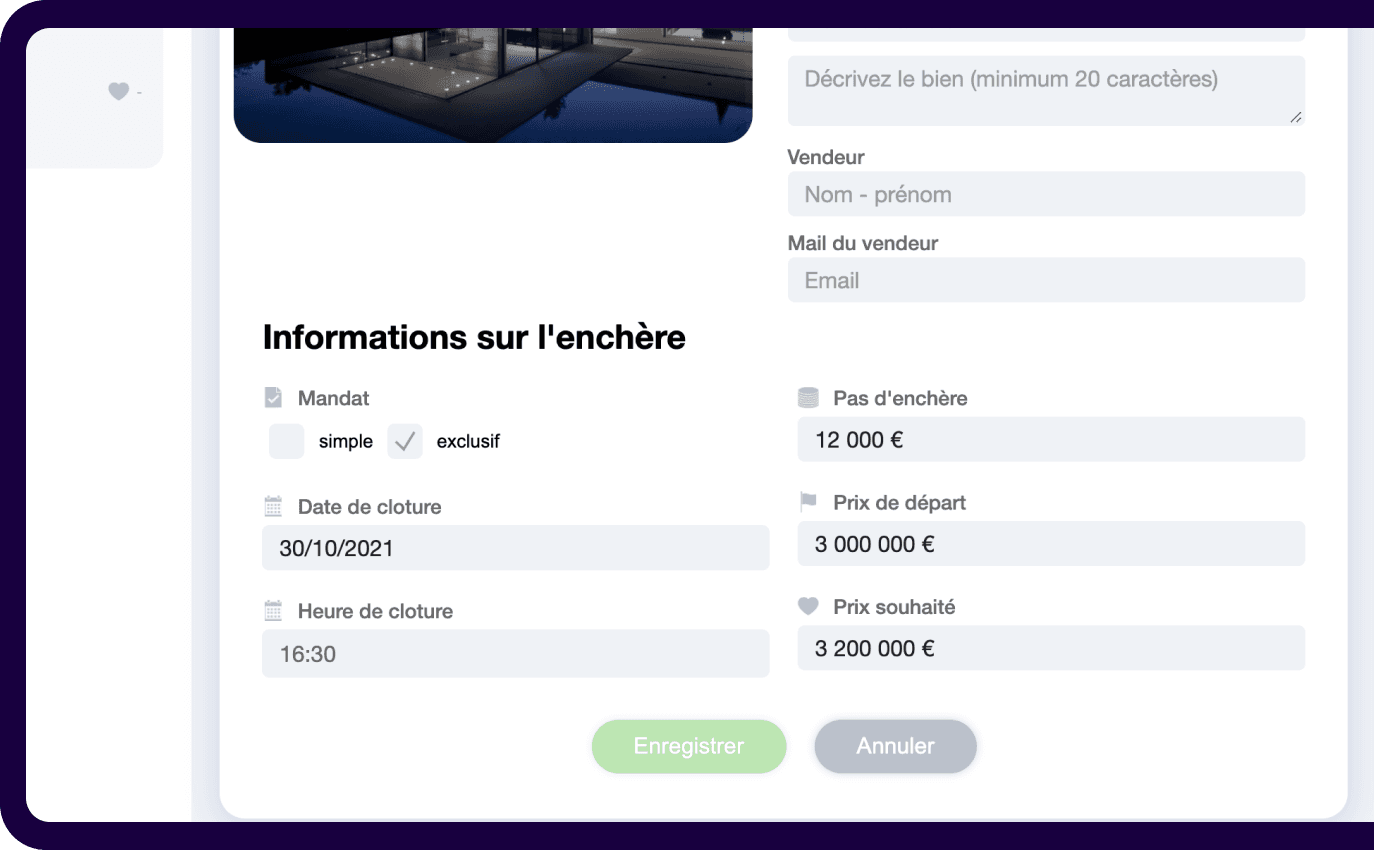Click the heart icon beside Prix souhaité
Screen dimensions: 1374x850
point(808,607)
